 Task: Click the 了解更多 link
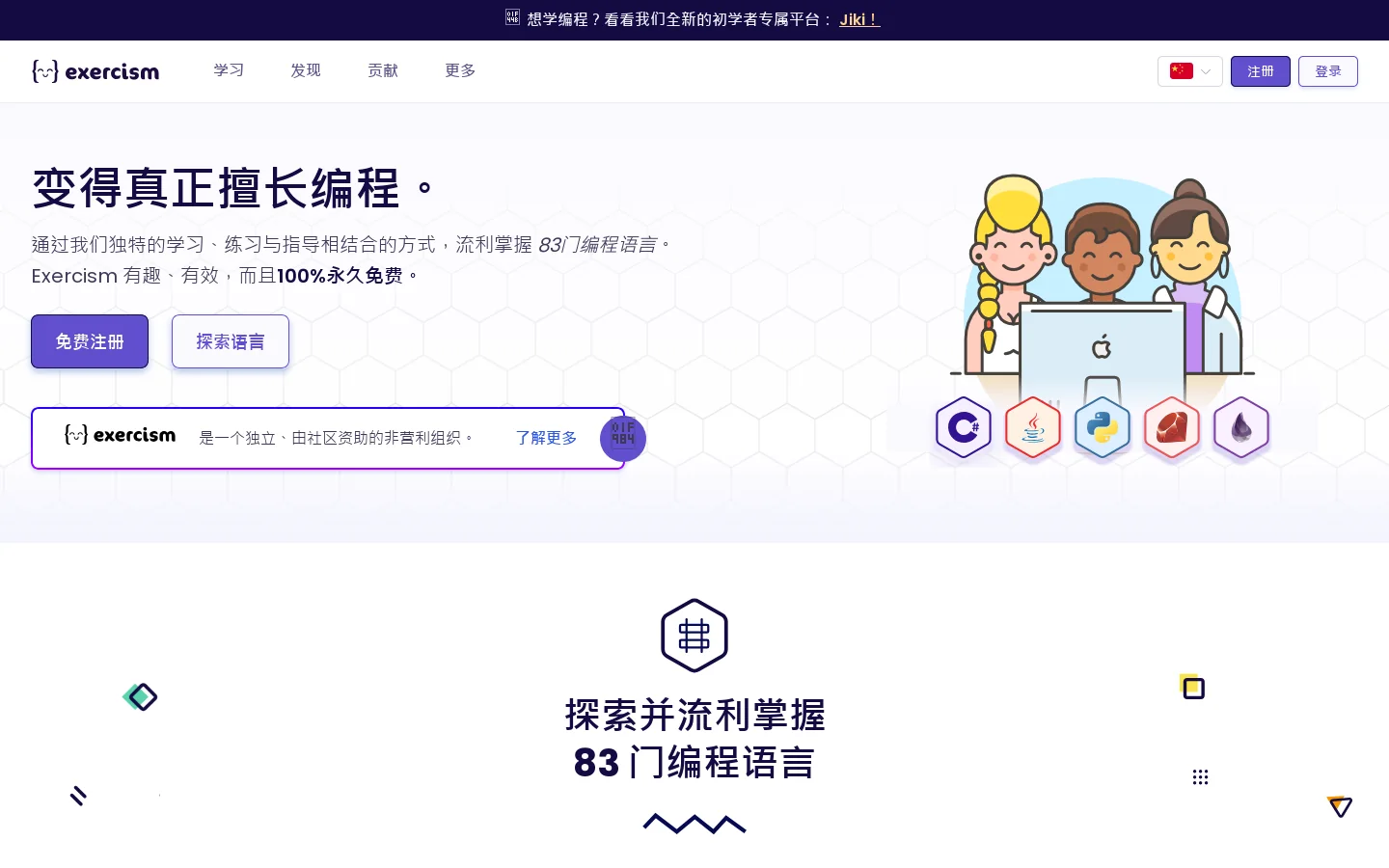546,438
